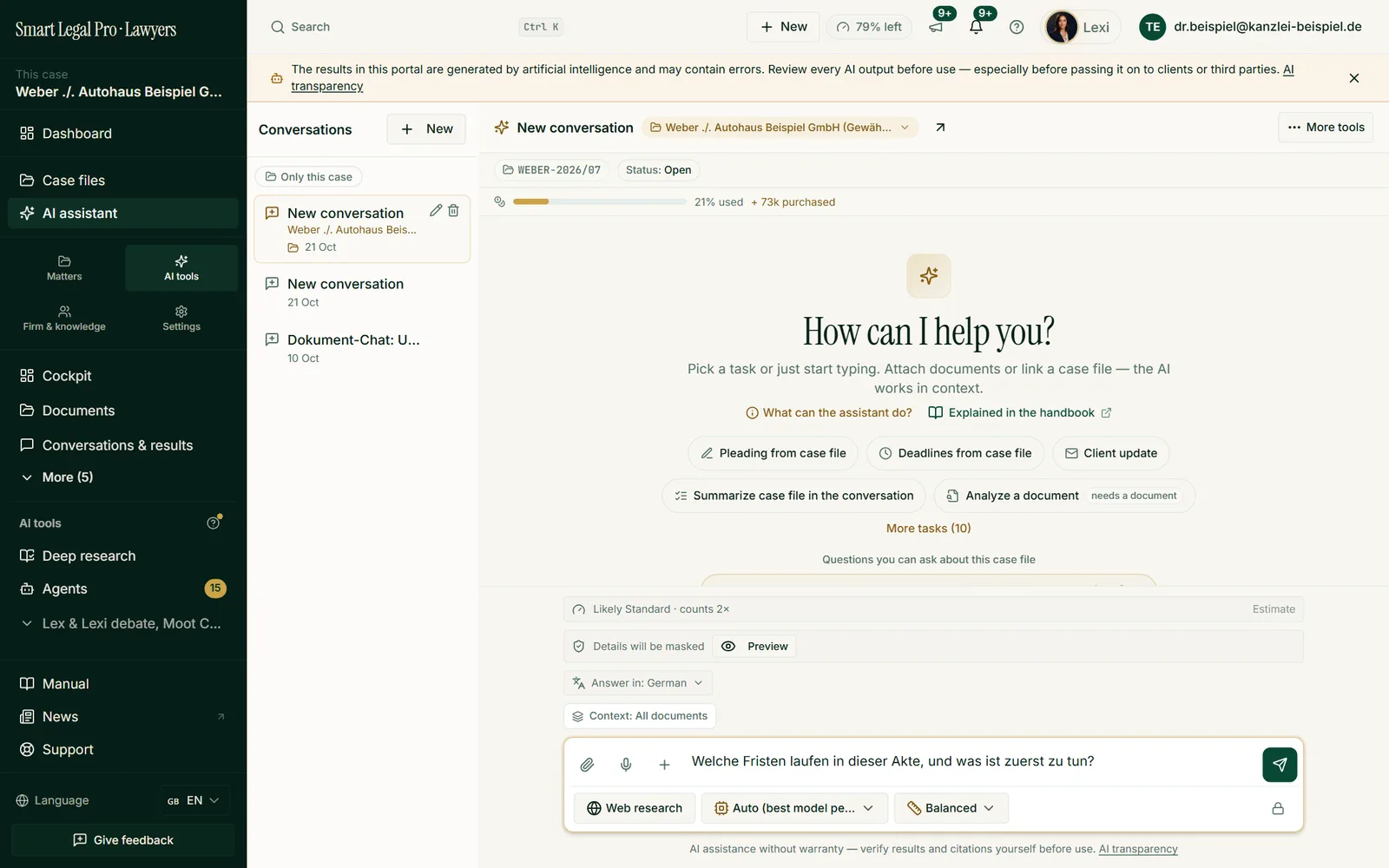Toggle Web research for the prompt
The height and width of the screenshot is (868, 1389).
(635, 808)
